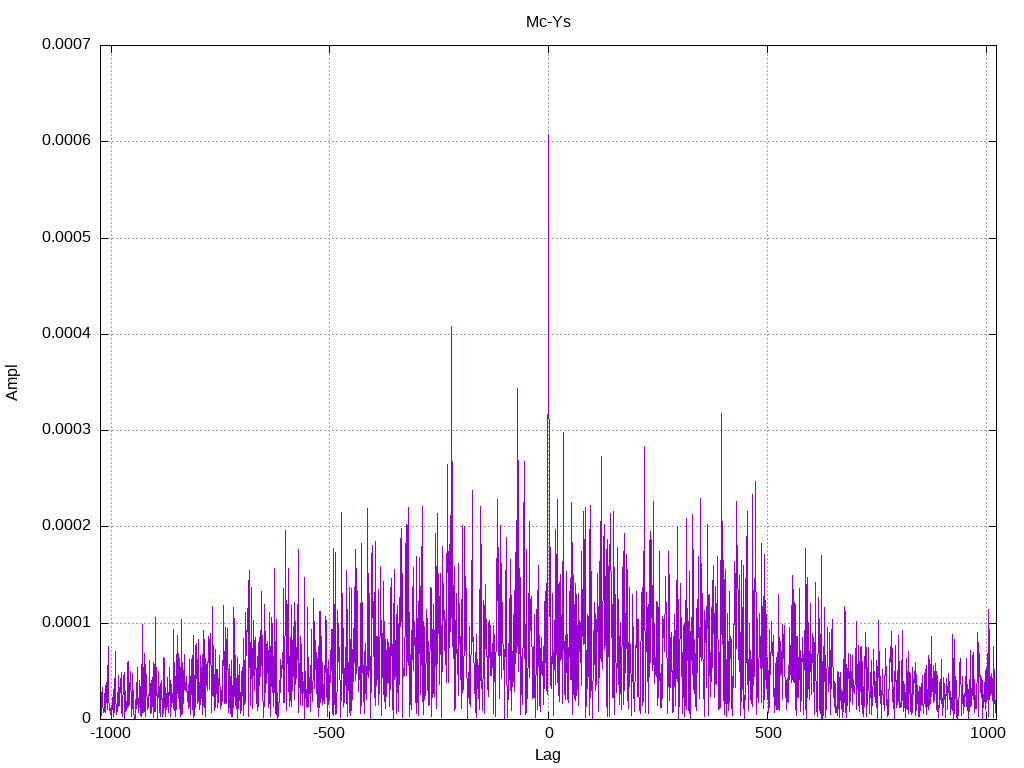Click the 500 x-axis tick label
The width and height of the screenshot is (1024, 768).
click(x=768, y=733)
